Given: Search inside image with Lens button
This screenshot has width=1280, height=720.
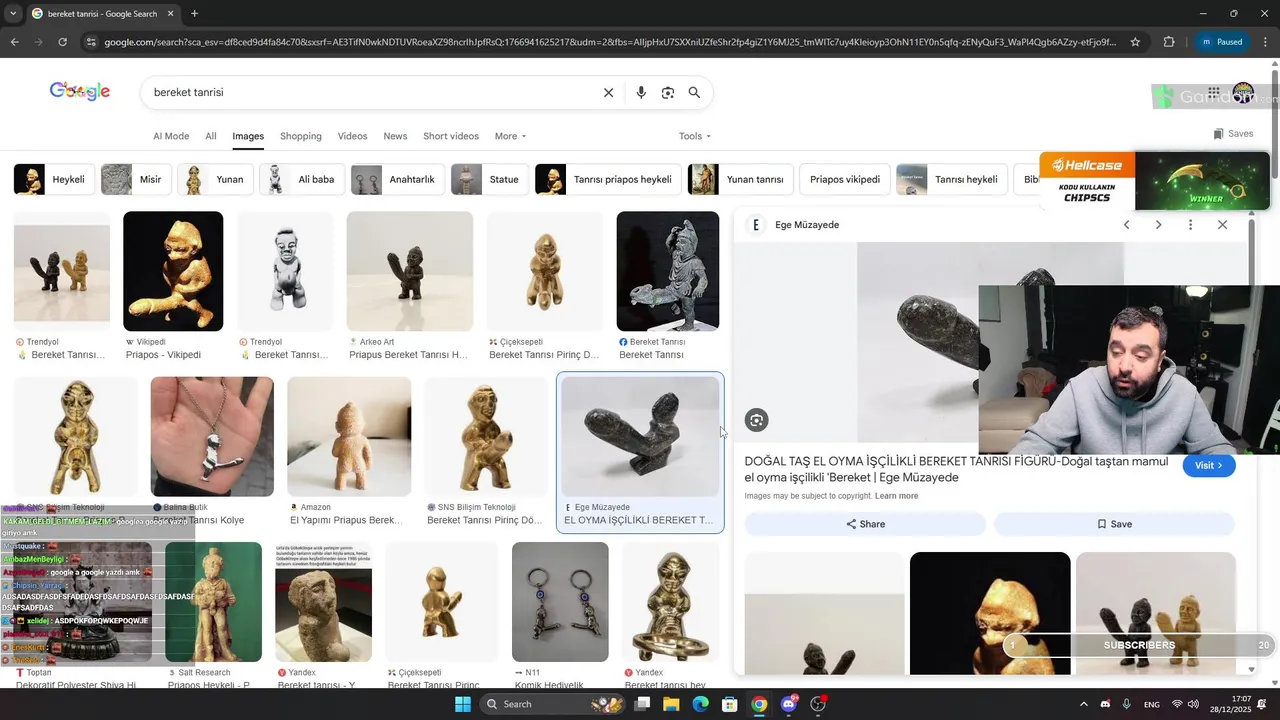Looking at the screenshot, I should (x=756, y=421).
